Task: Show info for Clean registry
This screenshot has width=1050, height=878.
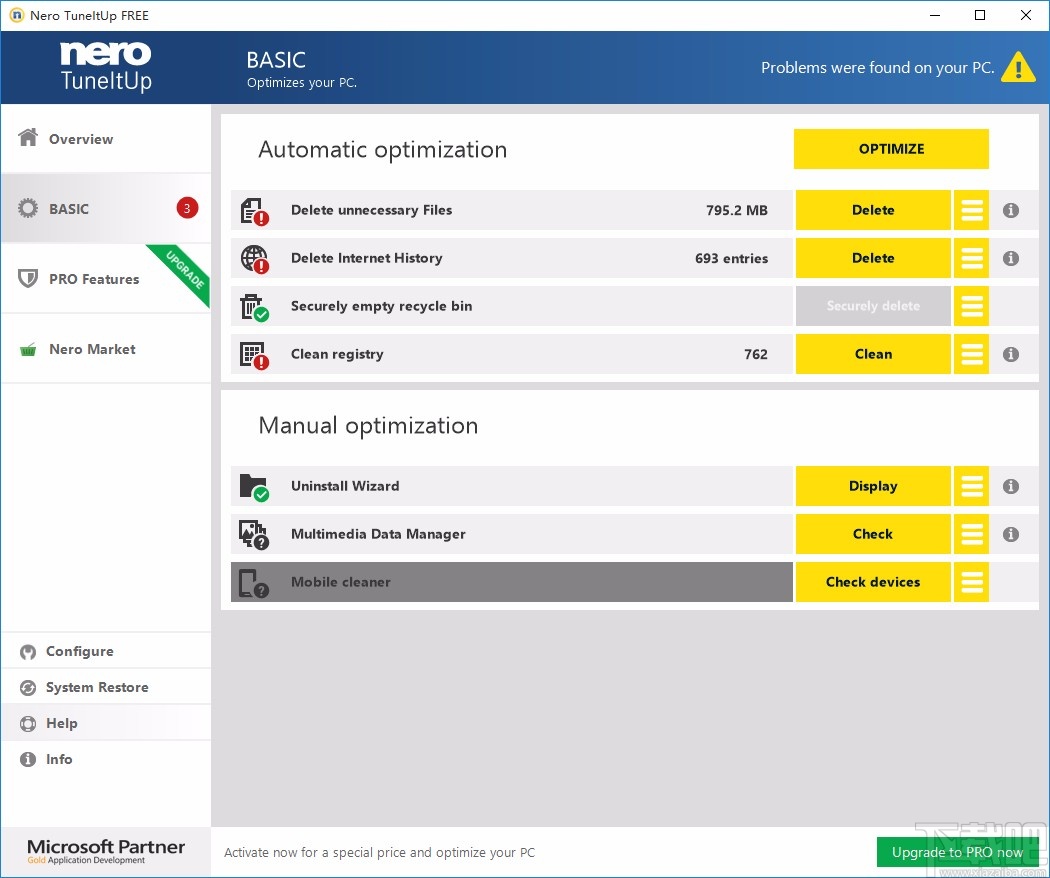Action: (1010, 354)
